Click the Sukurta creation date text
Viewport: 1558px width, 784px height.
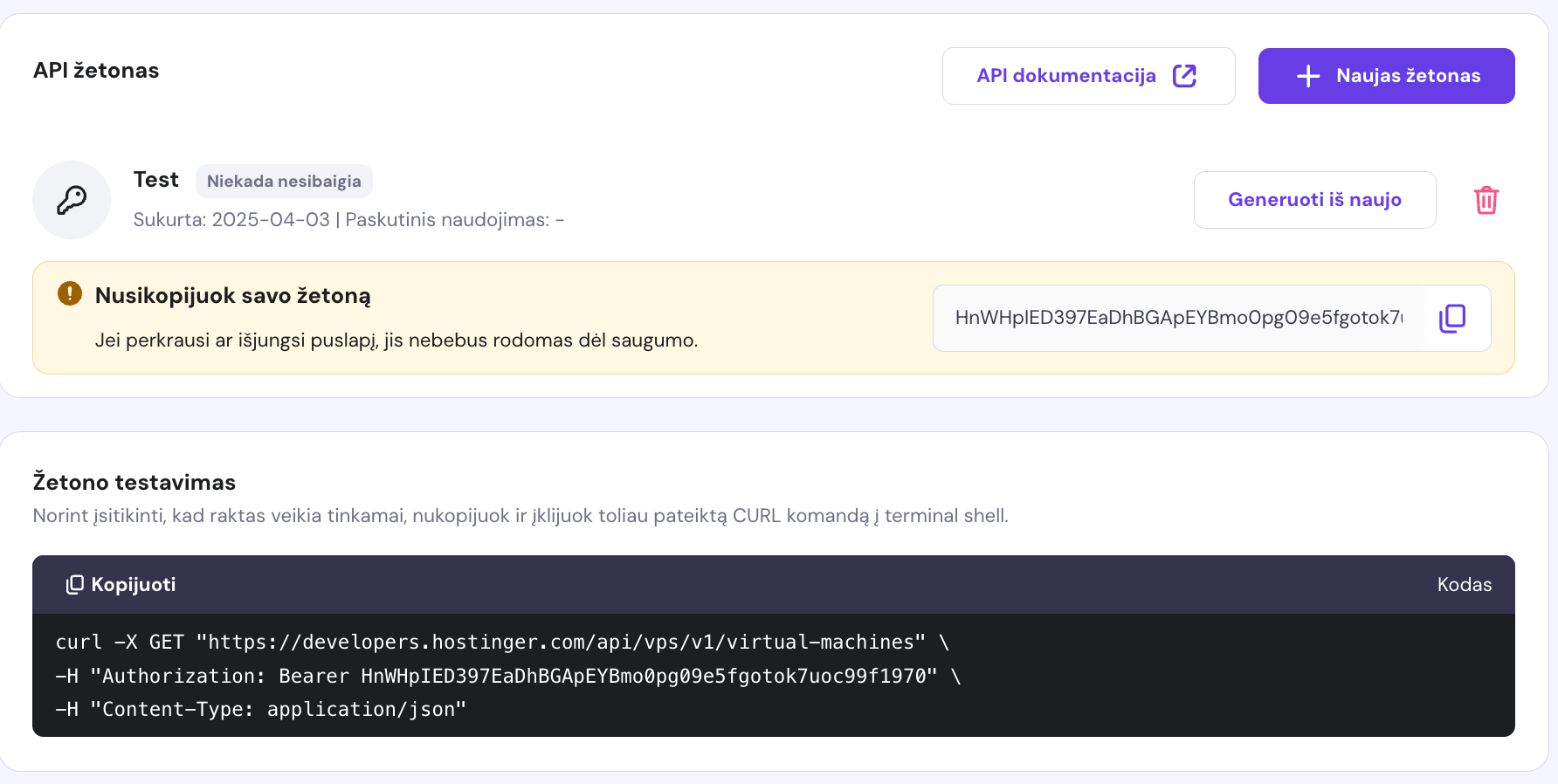(x=231, y=220)
